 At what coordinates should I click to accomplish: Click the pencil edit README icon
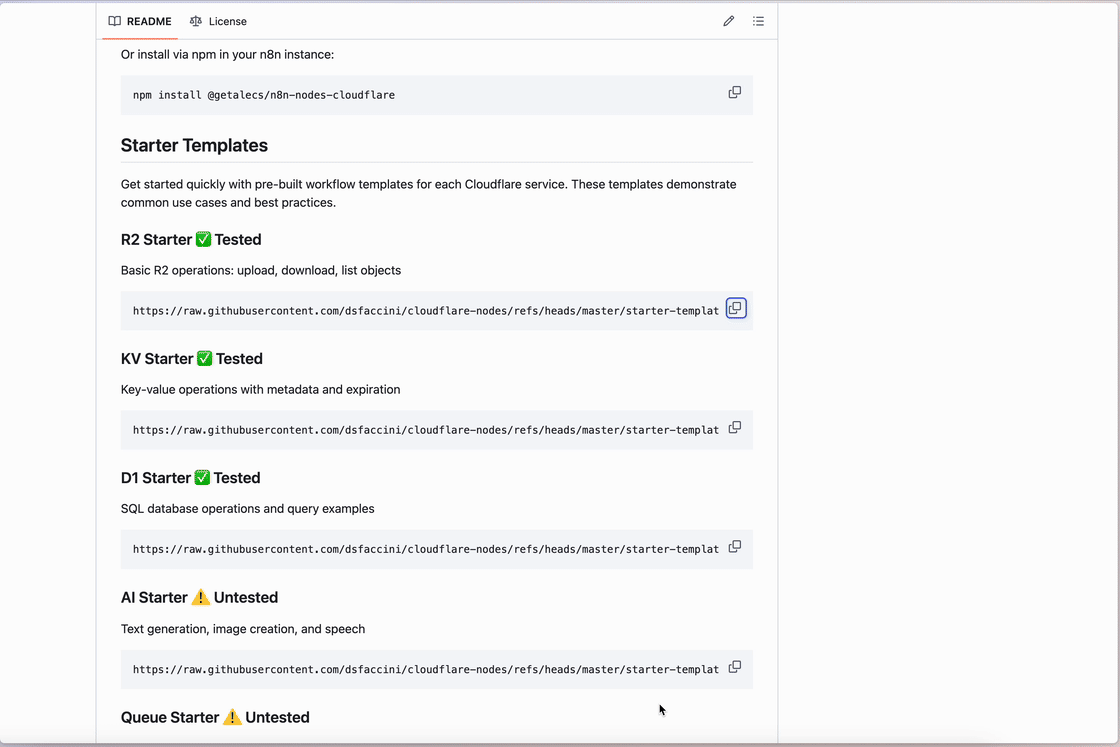click(x=729, y=21)
